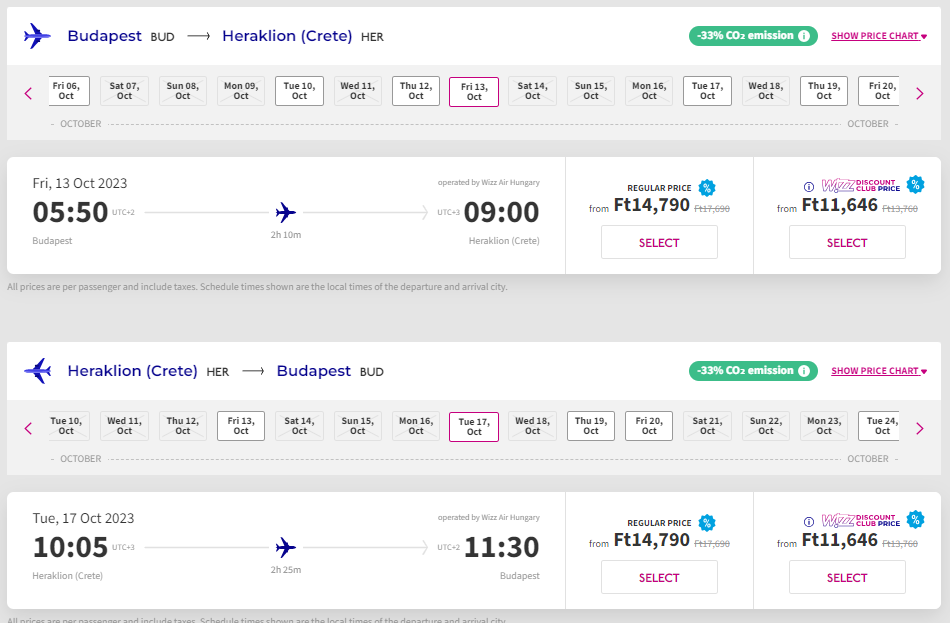Click info icon beside outbound Wizz Discount Club

point(809,186)
